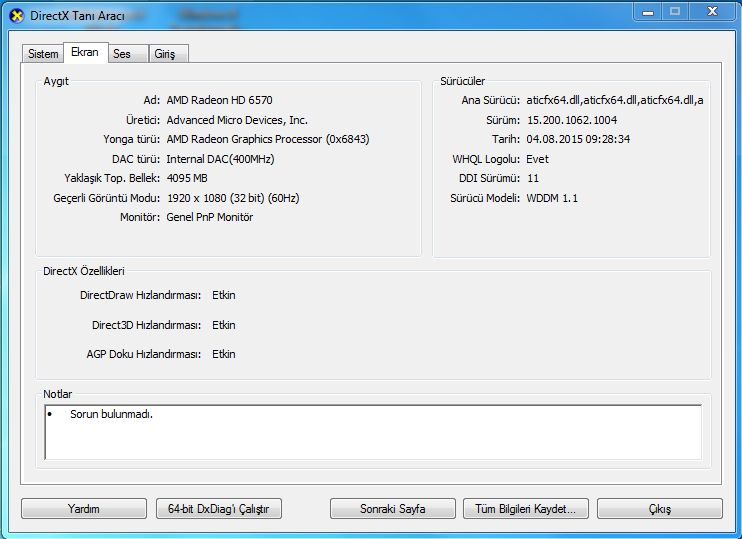The height and width of the screenshot is (539, 742).
Task: Click the 'Sürücü Modeli:' label
Action: [485, 198]
